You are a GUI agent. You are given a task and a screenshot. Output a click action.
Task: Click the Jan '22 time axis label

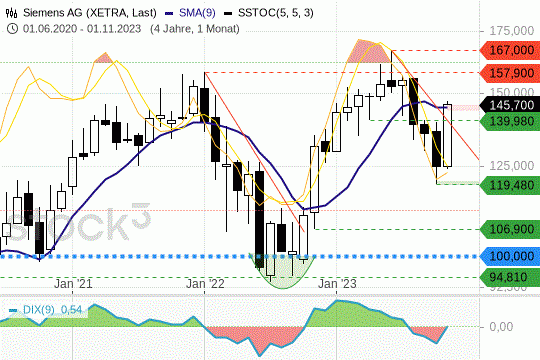(x=205, y=284)
